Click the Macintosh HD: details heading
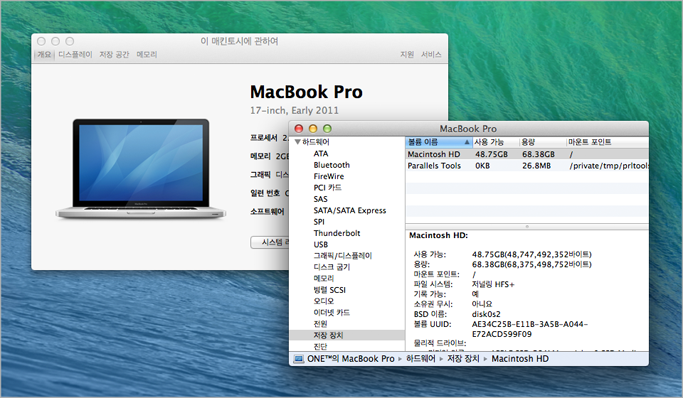 [x=438, y=236]
